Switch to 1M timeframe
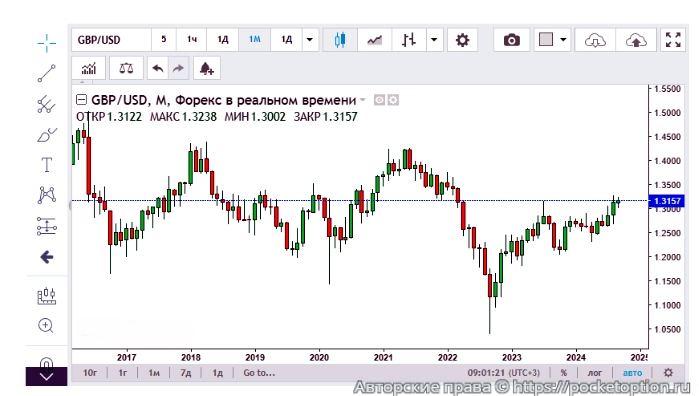 [x=255, y=40]
